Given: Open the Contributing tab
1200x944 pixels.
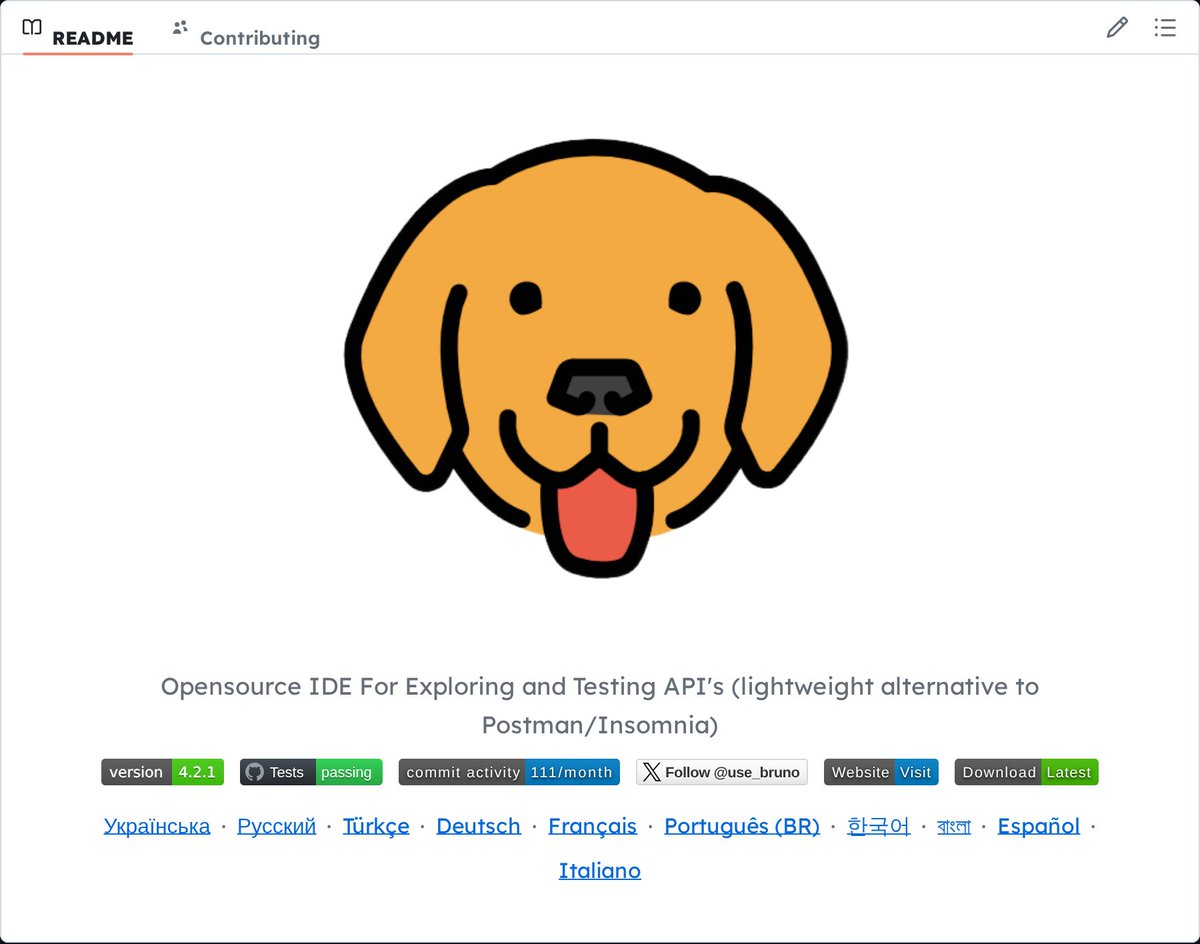Looking at the screenshot, I should pyautogui.click(x=246, y=36).
